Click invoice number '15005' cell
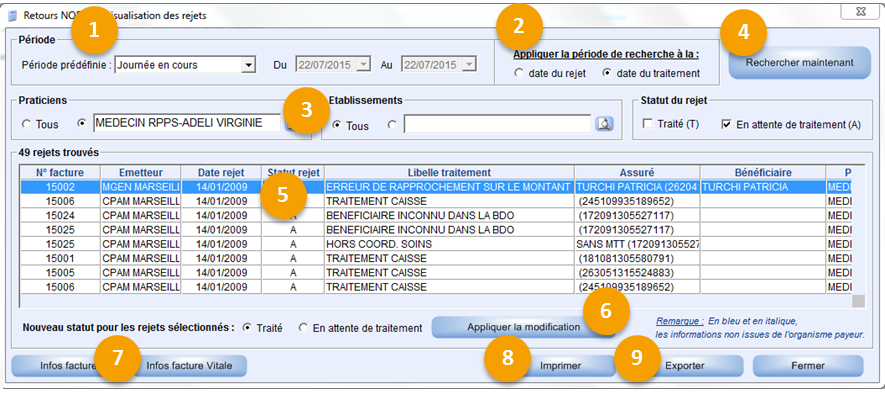Screen dimensions: 885x396 [60, 272]
